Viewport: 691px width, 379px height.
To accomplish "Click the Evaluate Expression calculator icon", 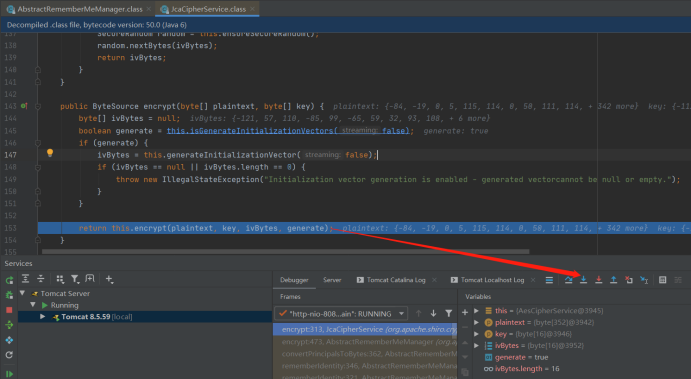I will 662,280.
